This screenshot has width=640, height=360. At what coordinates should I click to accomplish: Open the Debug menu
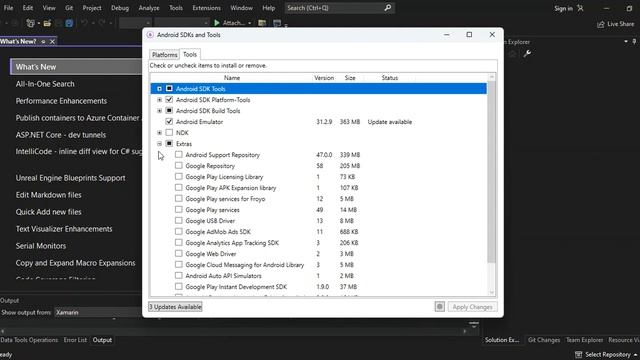pyautogui.click(x=120, y=8)
